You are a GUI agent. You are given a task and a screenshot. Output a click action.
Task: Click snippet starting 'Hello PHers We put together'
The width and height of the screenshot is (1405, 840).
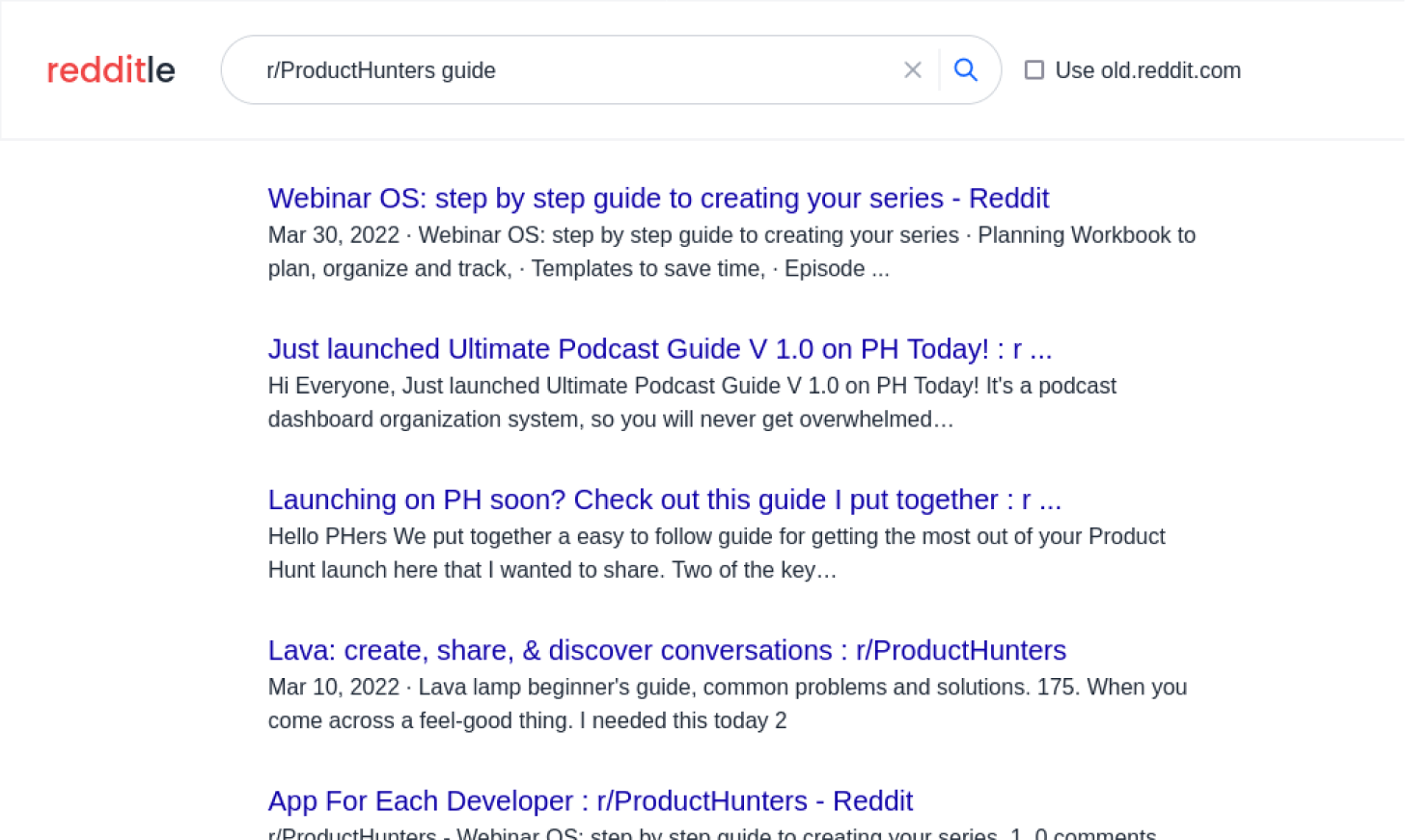(x=716, y=553)
